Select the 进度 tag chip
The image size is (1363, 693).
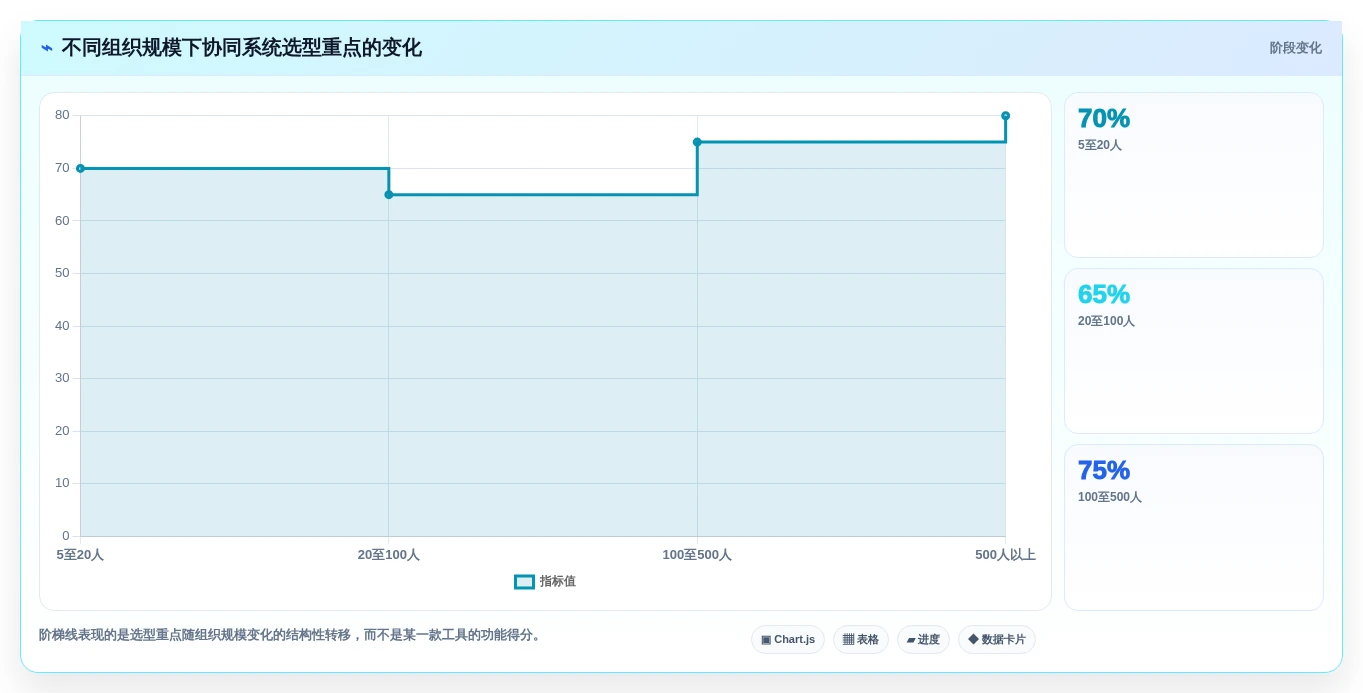pyautogui.click(x=923, y=640)
